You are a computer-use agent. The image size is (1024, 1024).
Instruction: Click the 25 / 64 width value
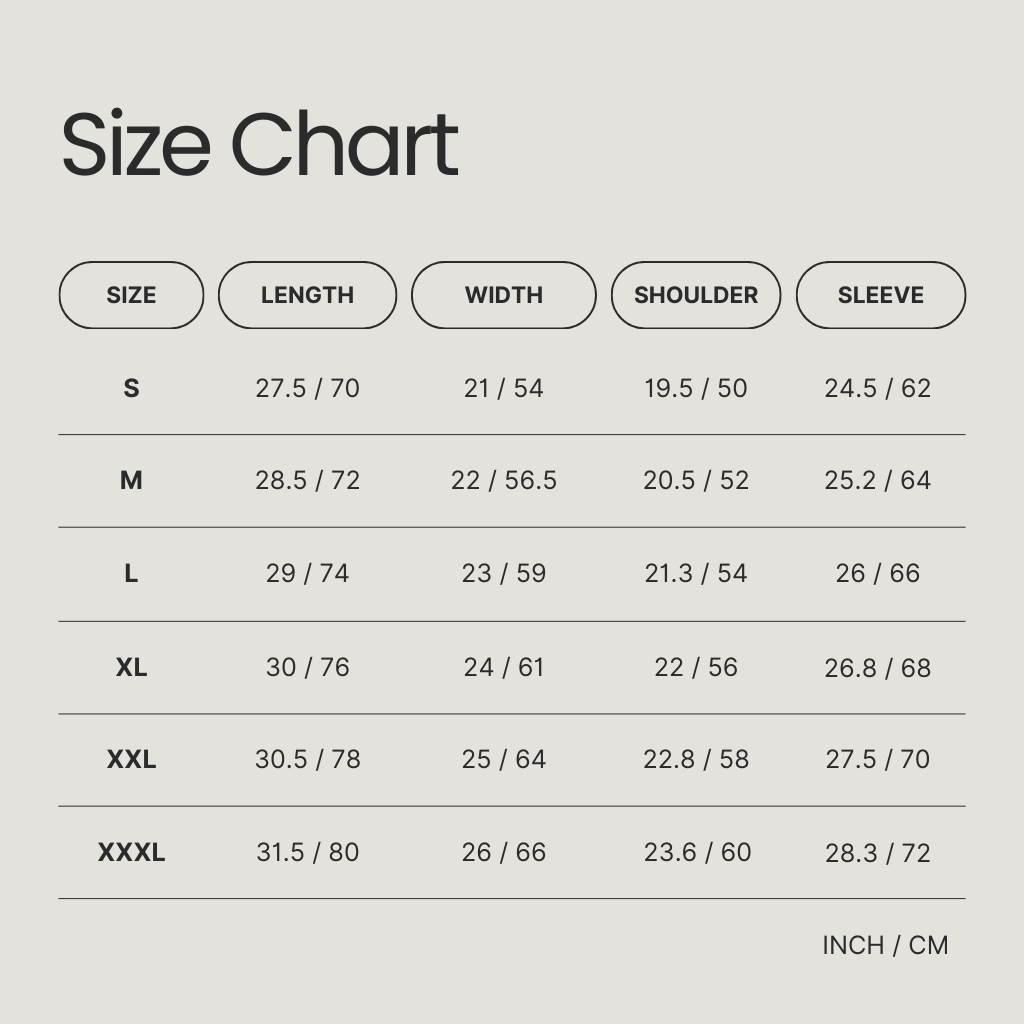pyautogui.click(x=503, y=759)
